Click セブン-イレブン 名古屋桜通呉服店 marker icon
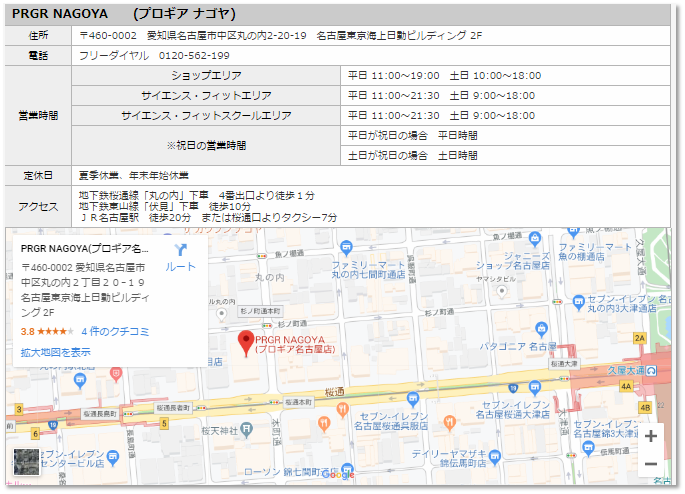 tap(412, 399)
